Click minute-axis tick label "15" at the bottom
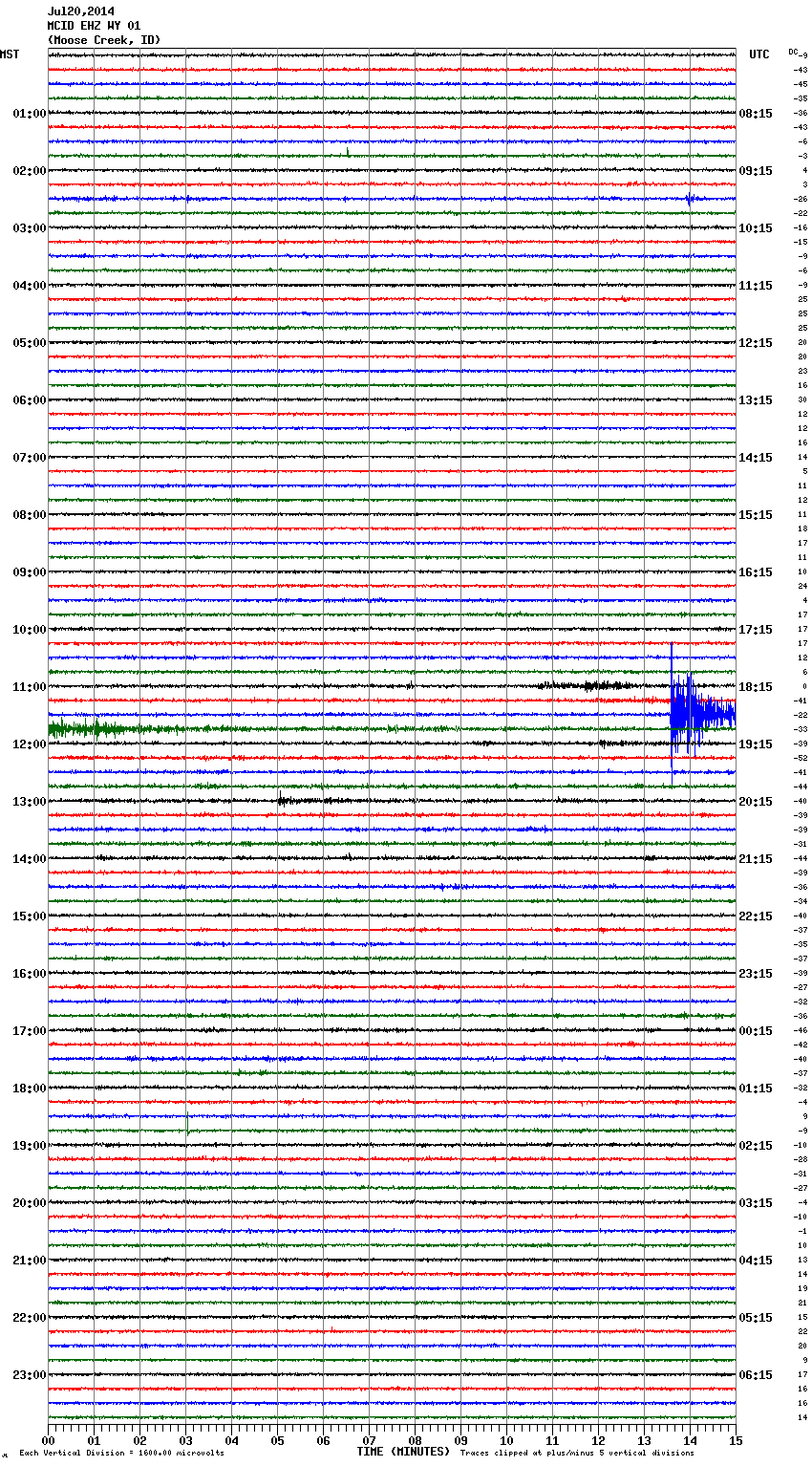Image resolution: width=812 pixels, height=1466 pixels. pyautogui.click(x=736, y=1440)
